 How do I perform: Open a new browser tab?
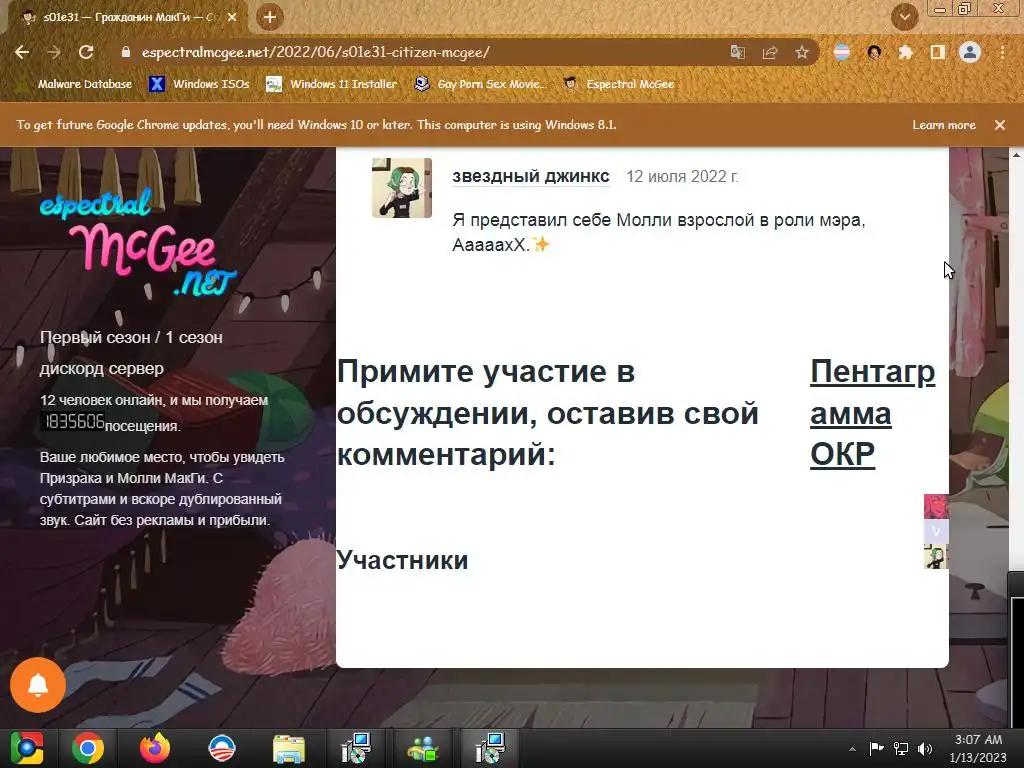pos(270,17)
